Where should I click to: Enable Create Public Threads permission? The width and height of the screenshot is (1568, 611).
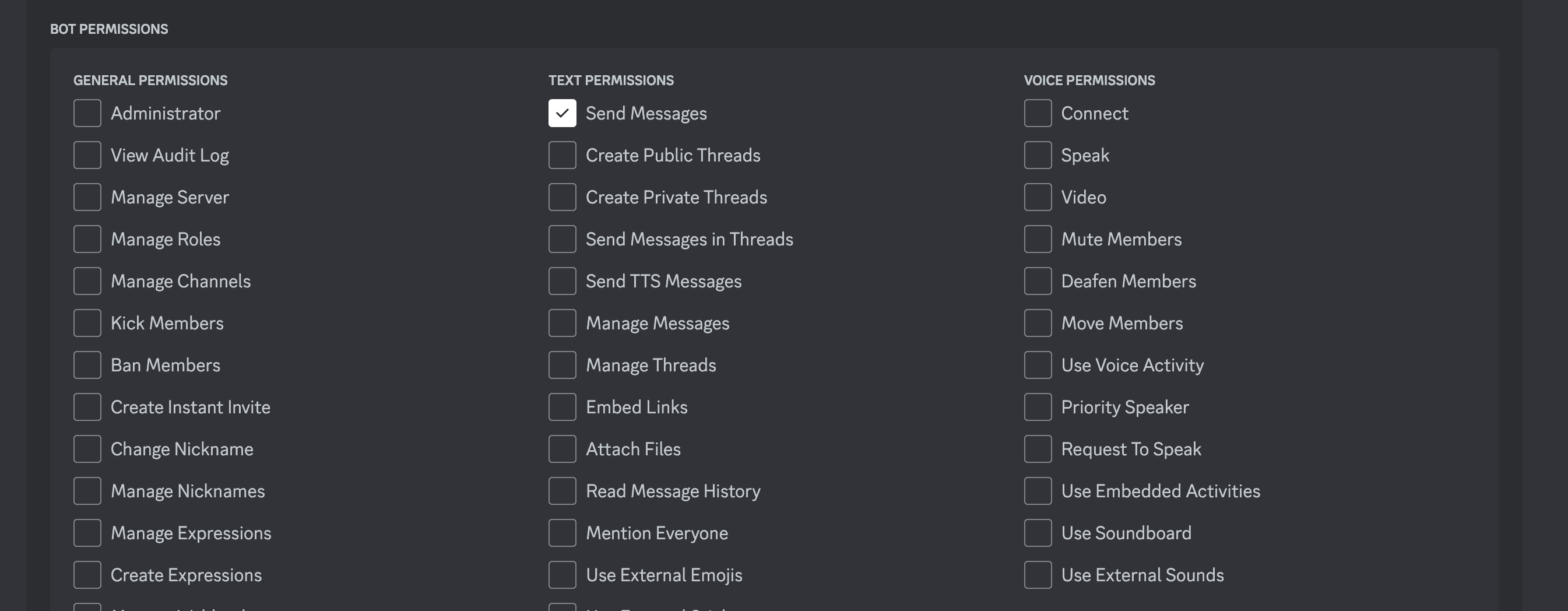click(x=562, y=154)
